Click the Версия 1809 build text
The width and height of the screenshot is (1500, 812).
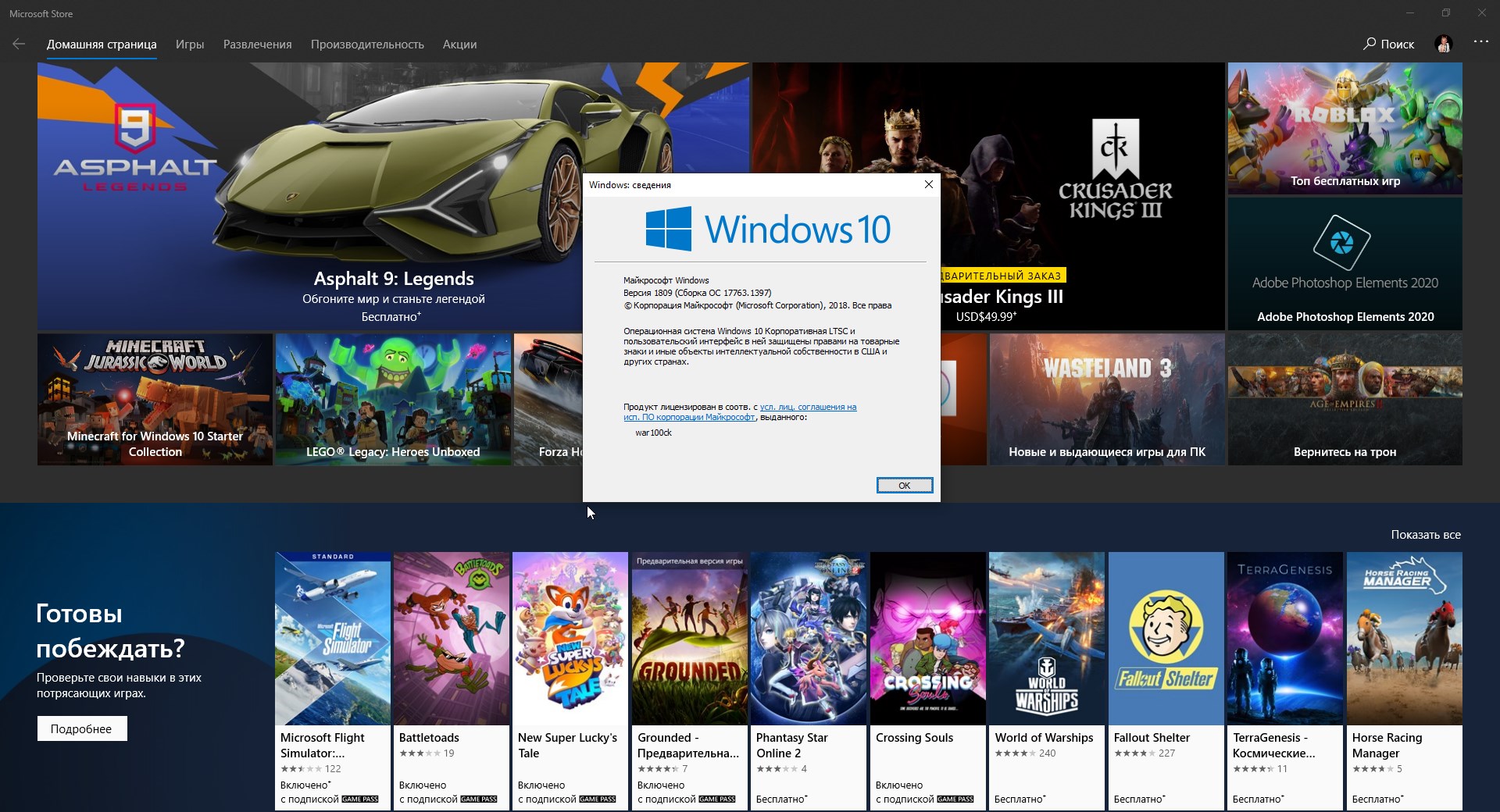pyautogui.click(x=698, y=293)
